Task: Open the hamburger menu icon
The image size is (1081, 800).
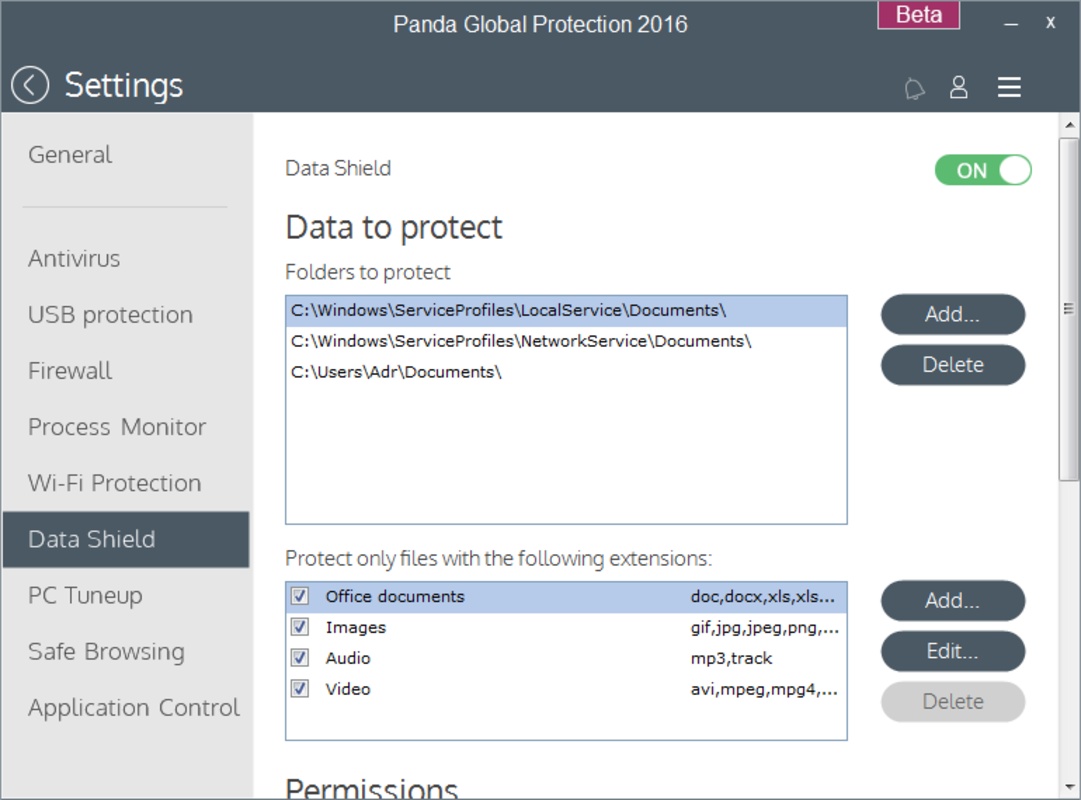Action: [x=1009, y=87]
